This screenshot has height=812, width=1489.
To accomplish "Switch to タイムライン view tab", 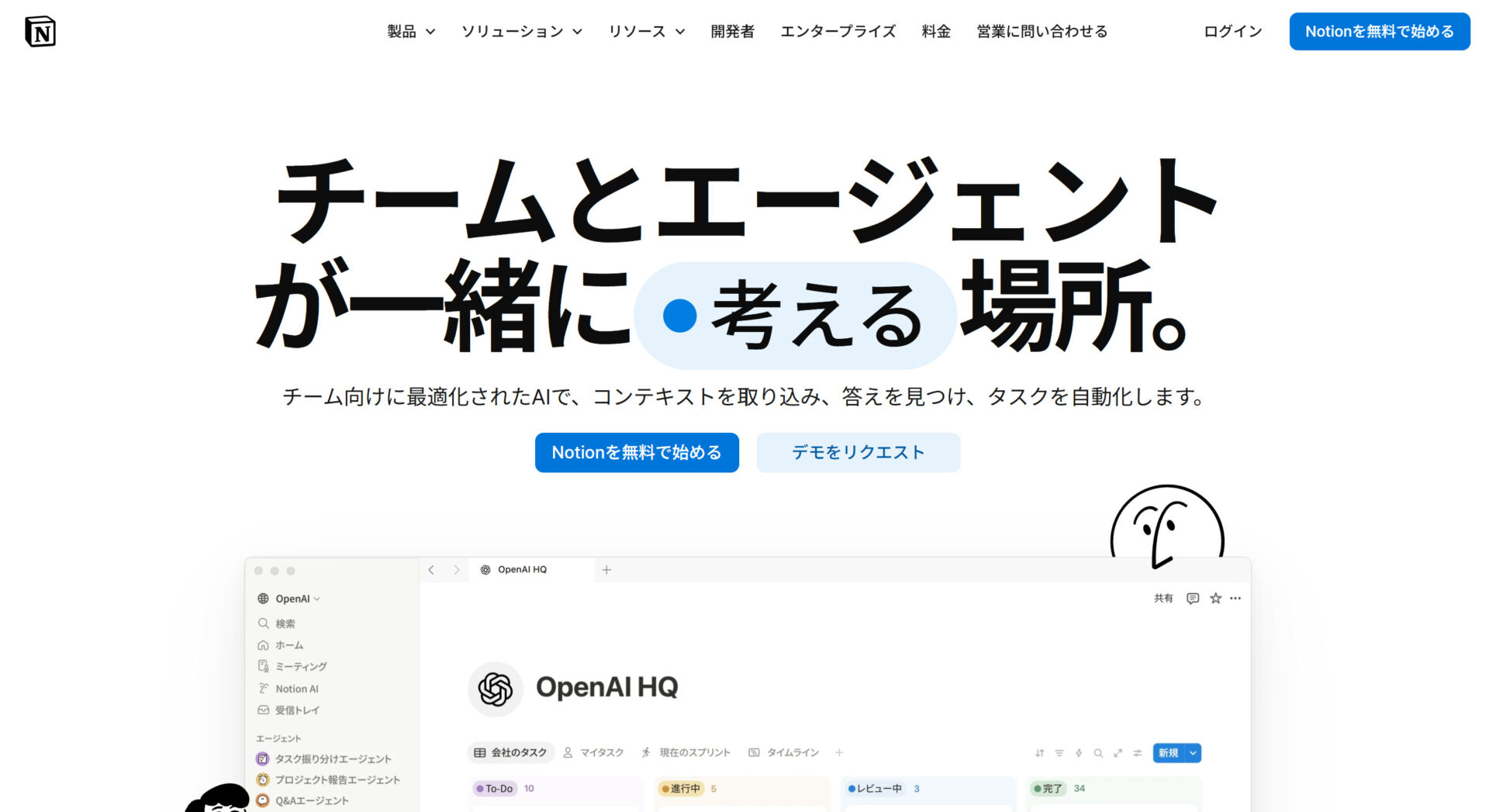I will [783, 752].
